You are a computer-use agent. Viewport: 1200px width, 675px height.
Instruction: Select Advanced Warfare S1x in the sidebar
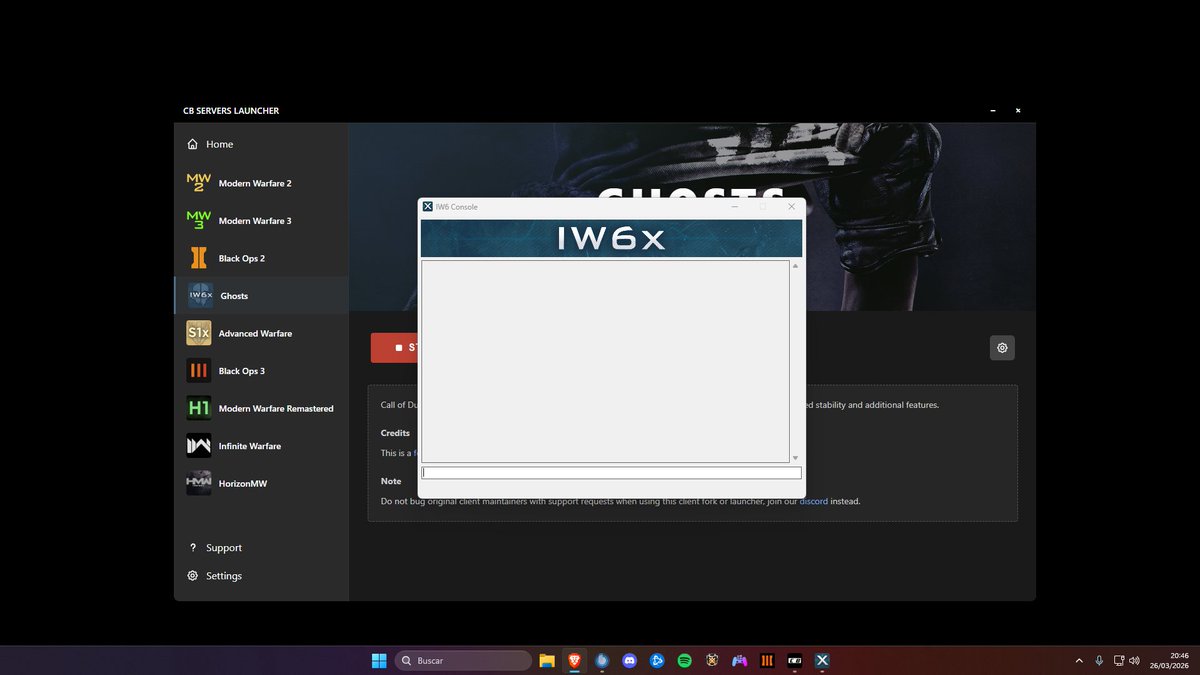(x=261, y=333)
